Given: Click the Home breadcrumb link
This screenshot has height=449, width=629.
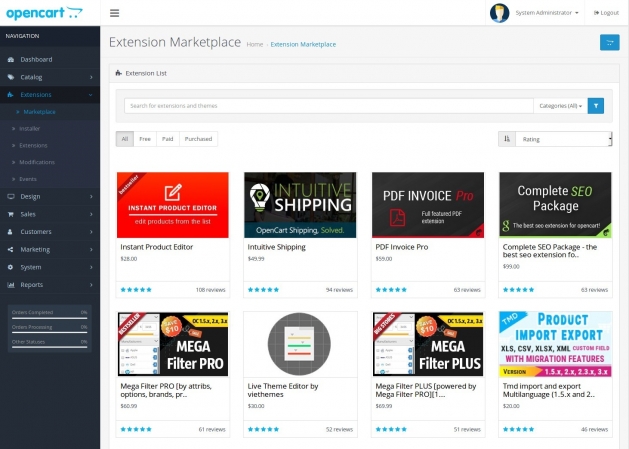Looking at the screenshot, I should 255,44.
